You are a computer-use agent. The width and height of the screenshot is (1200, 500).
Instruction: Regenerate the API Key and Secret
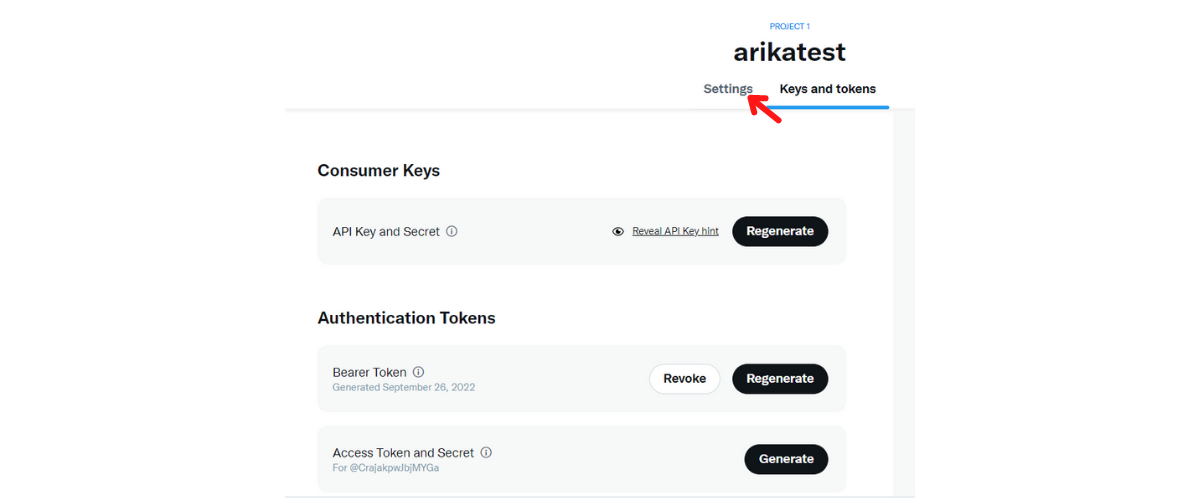pos(780,231)
